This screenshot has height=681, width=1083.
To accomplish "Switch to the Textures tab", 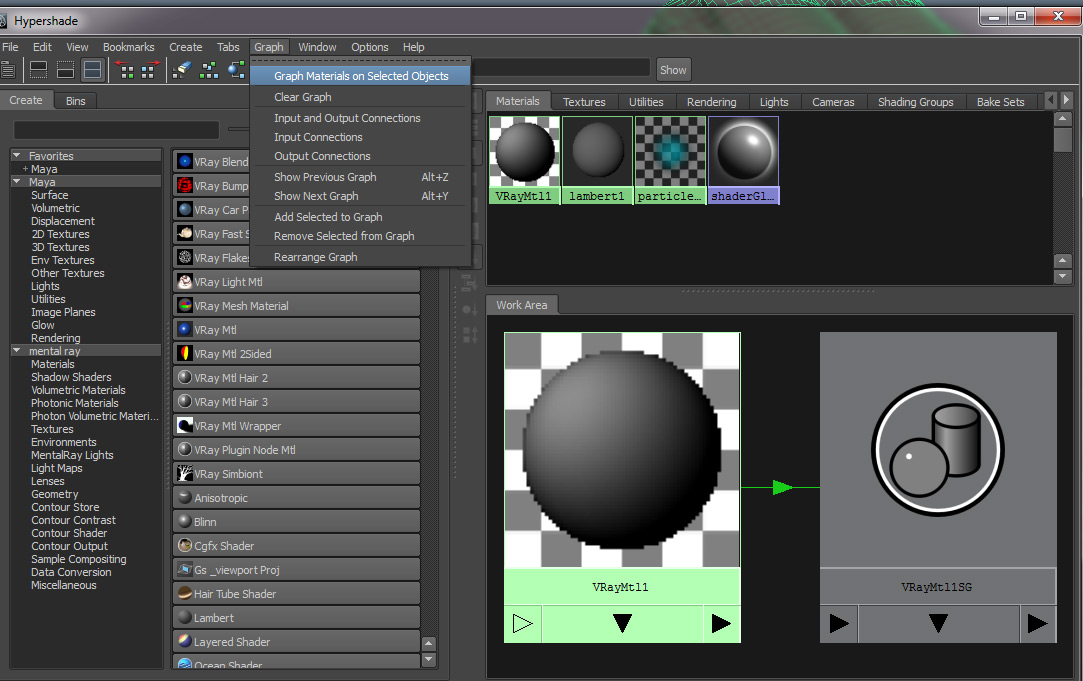I will pyautogui.click(x=584, y=101).
